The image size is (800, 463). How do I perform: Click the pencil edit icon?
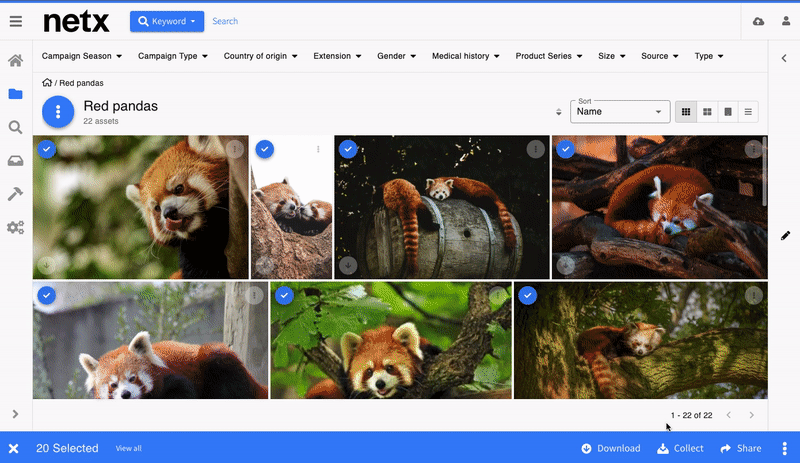[x=785, y=235]
